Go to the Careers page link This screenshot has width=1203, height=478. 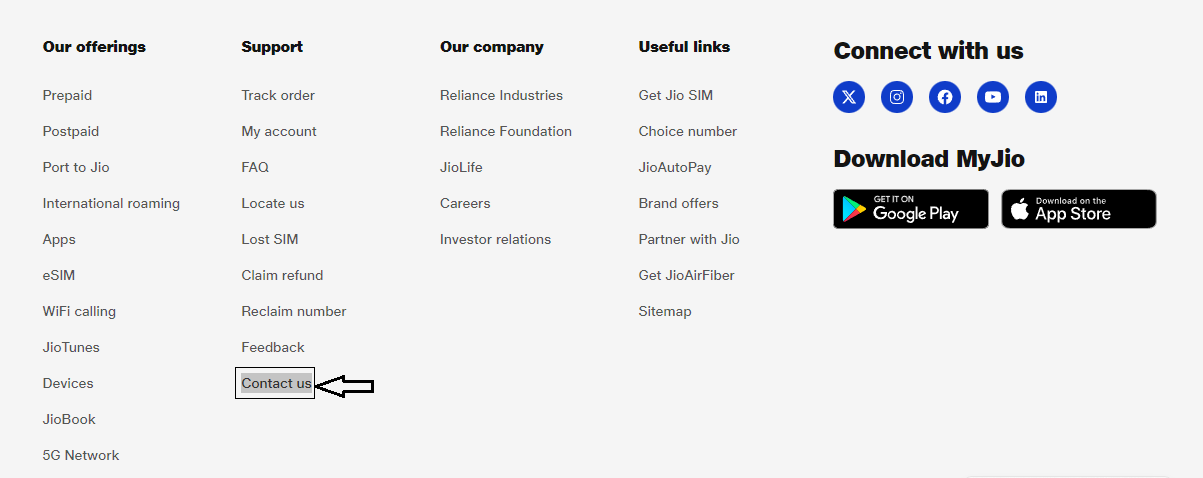465,203
